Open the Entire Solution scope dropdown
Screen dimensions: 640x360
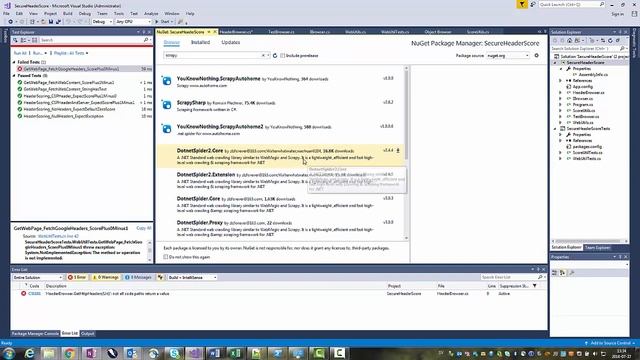(38, 277)
